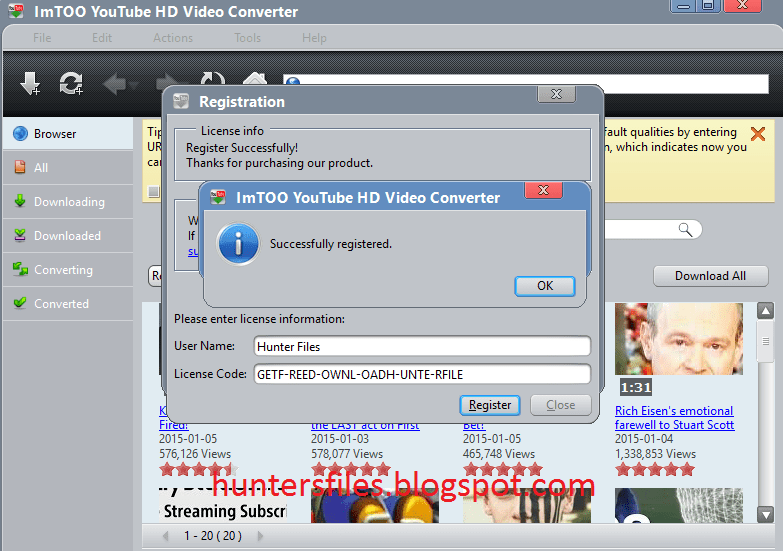Viewport: 783px width, 551px height.
Task: Click the information icon in message box
Action: (239, 244)
